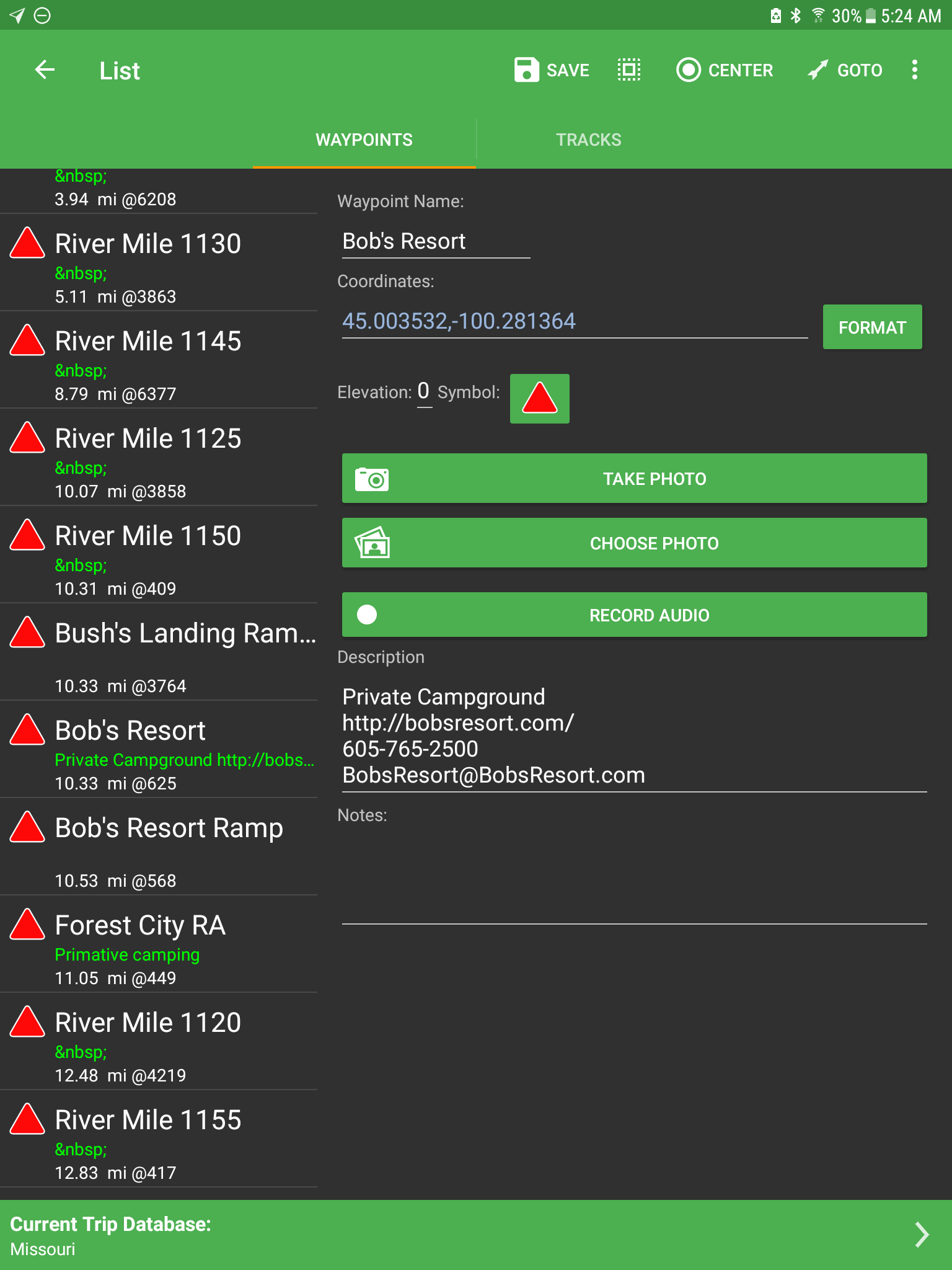This screenshot has height=1270, width=952.
Task: Tap Primative camping description text
Action: [x=127, y=955]
